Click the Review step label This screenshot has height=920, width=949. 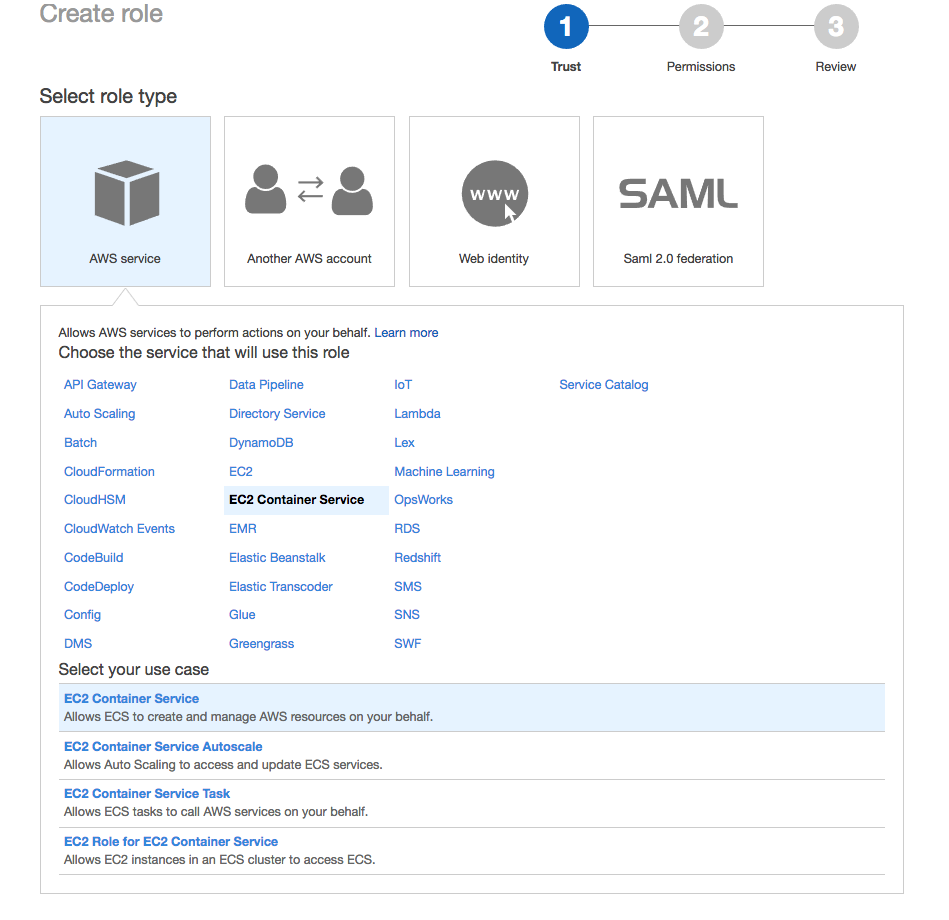pyautogui.click(x=836, y=67)
